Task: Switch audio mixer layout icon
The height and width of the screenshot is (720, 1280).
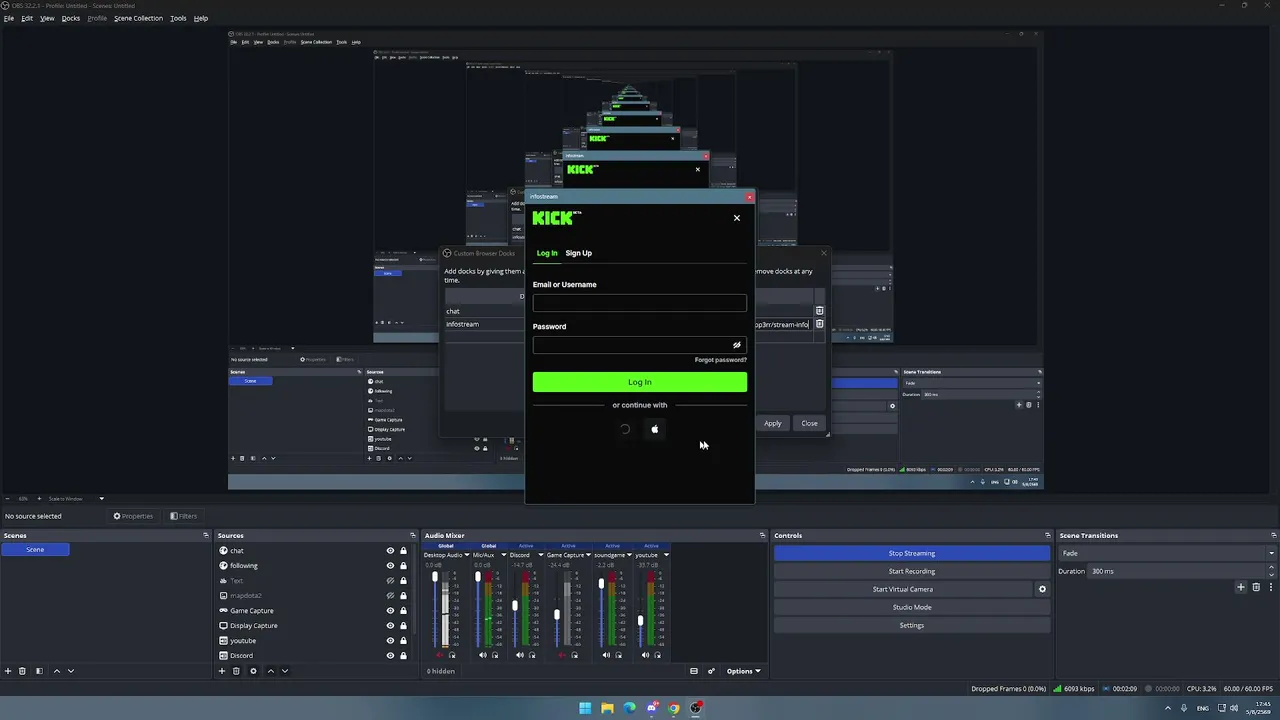Action: click(x=694, y=671)
